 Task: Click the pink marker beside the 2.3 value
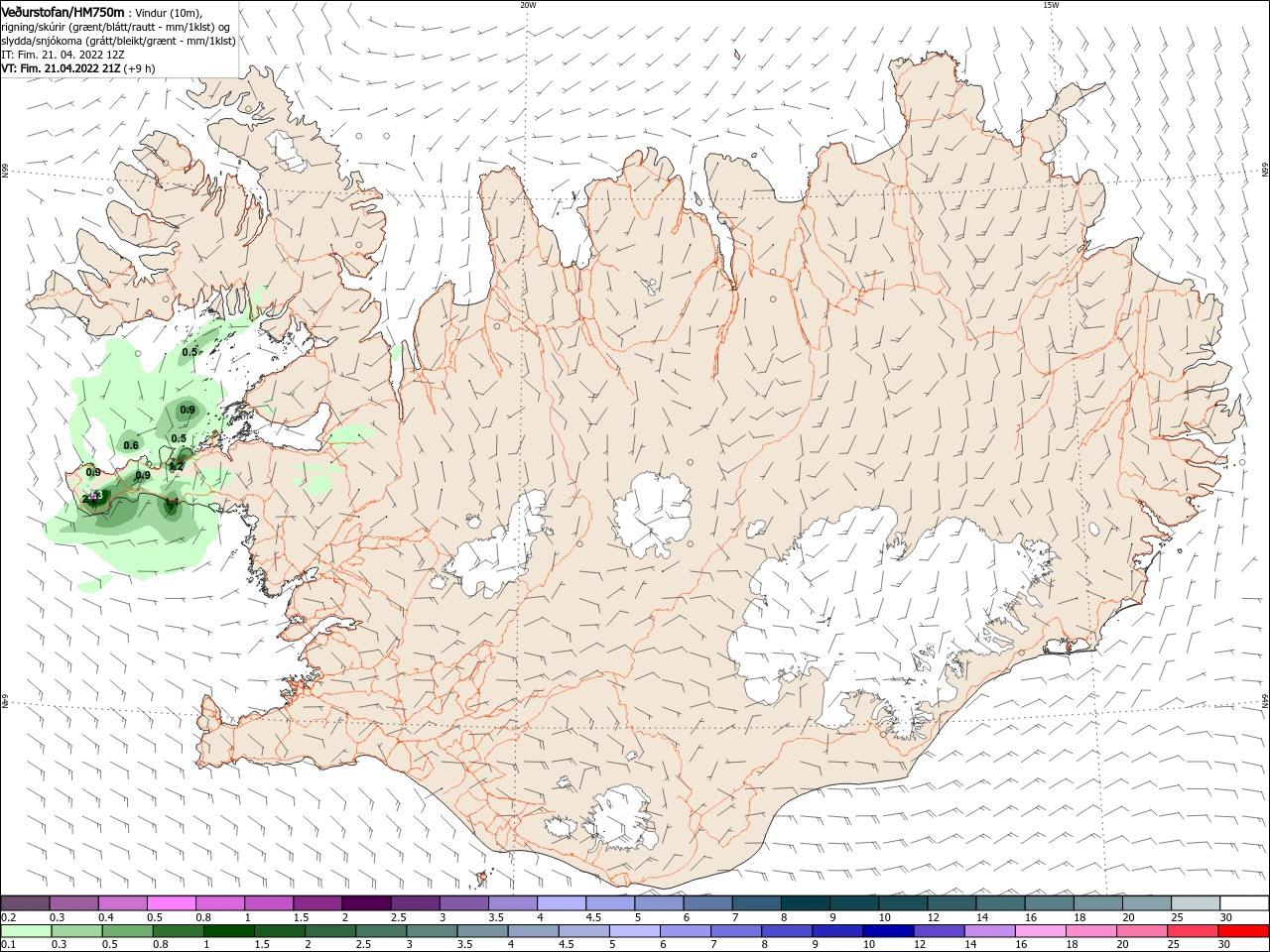click(93, 494)
